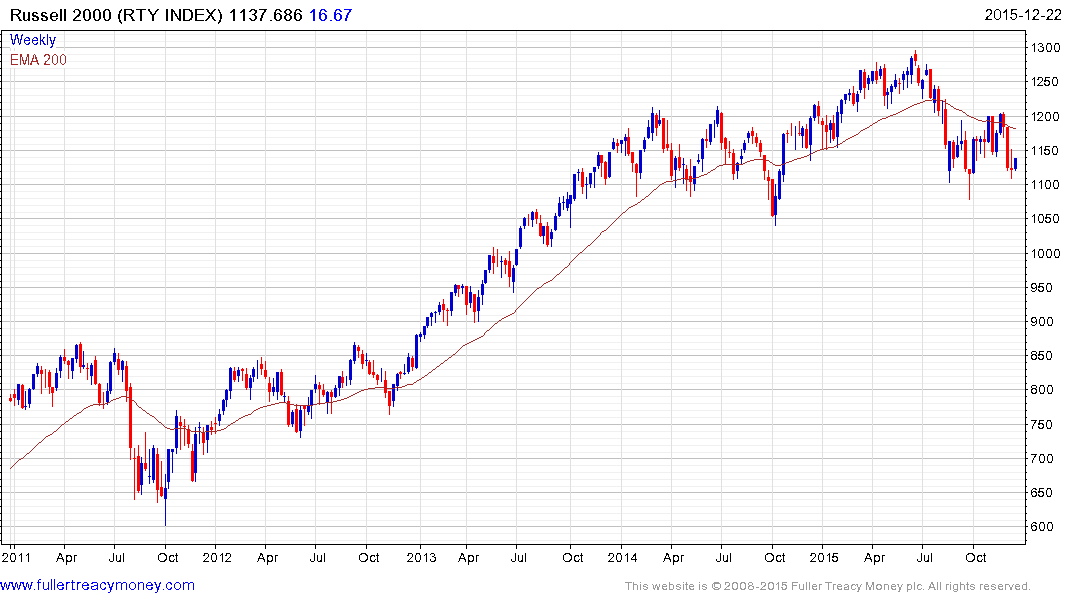Click the Jul label following 2013

pos(518,557)
